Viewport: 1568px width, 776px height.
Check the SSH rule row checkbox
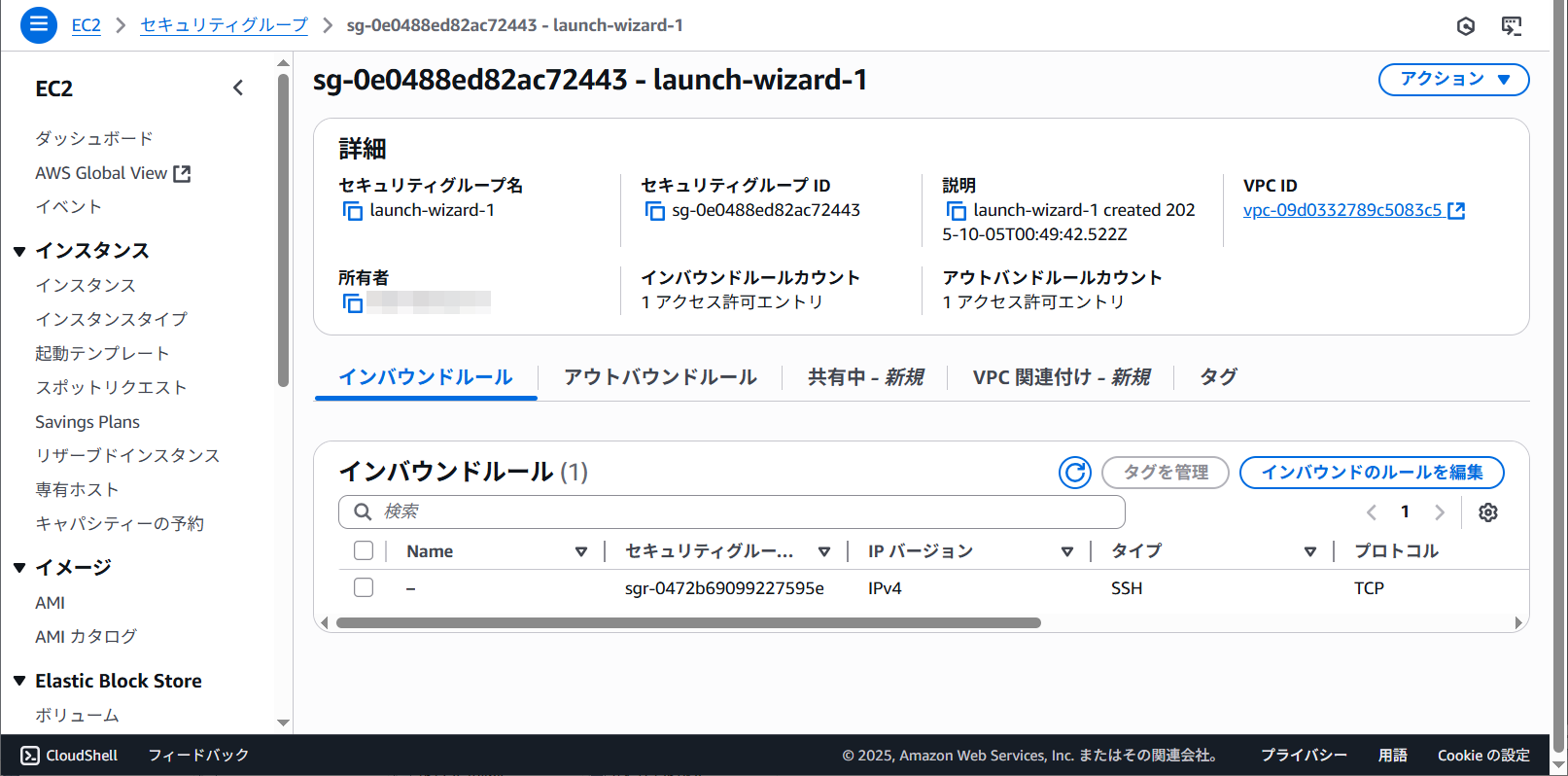click(x=364, y=587)
